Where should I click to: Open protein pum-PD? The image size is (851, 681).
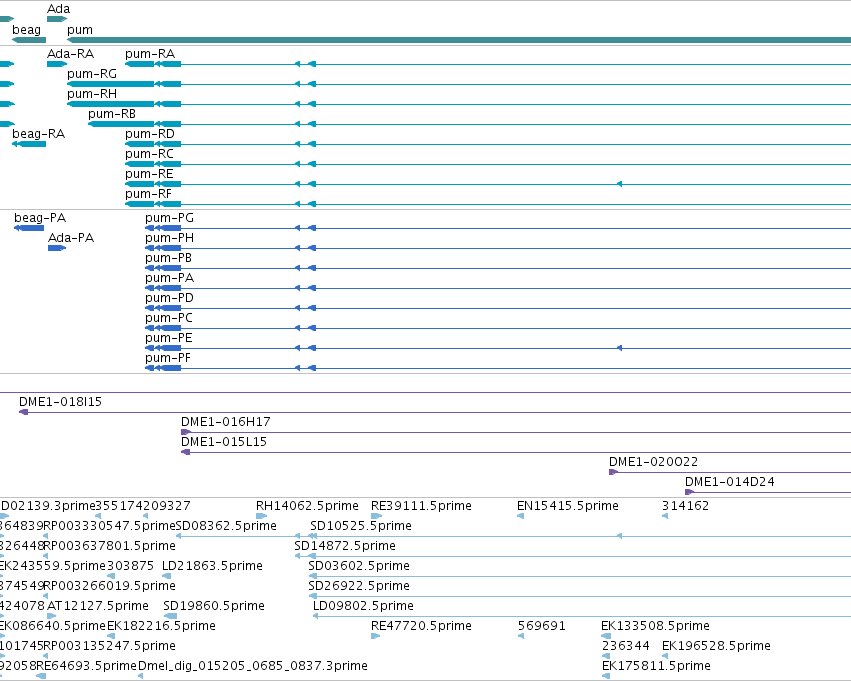click(169, 298)
